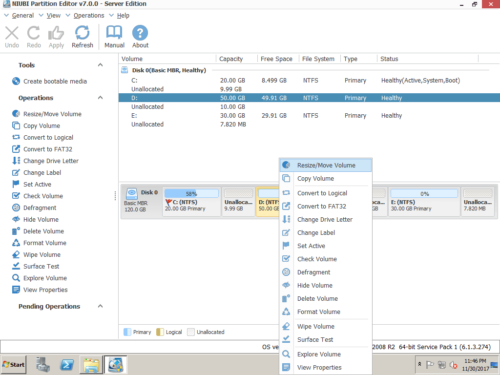Select Convert to Logical in left panel
The image size is (500, 375).
(x=43, y=137)
